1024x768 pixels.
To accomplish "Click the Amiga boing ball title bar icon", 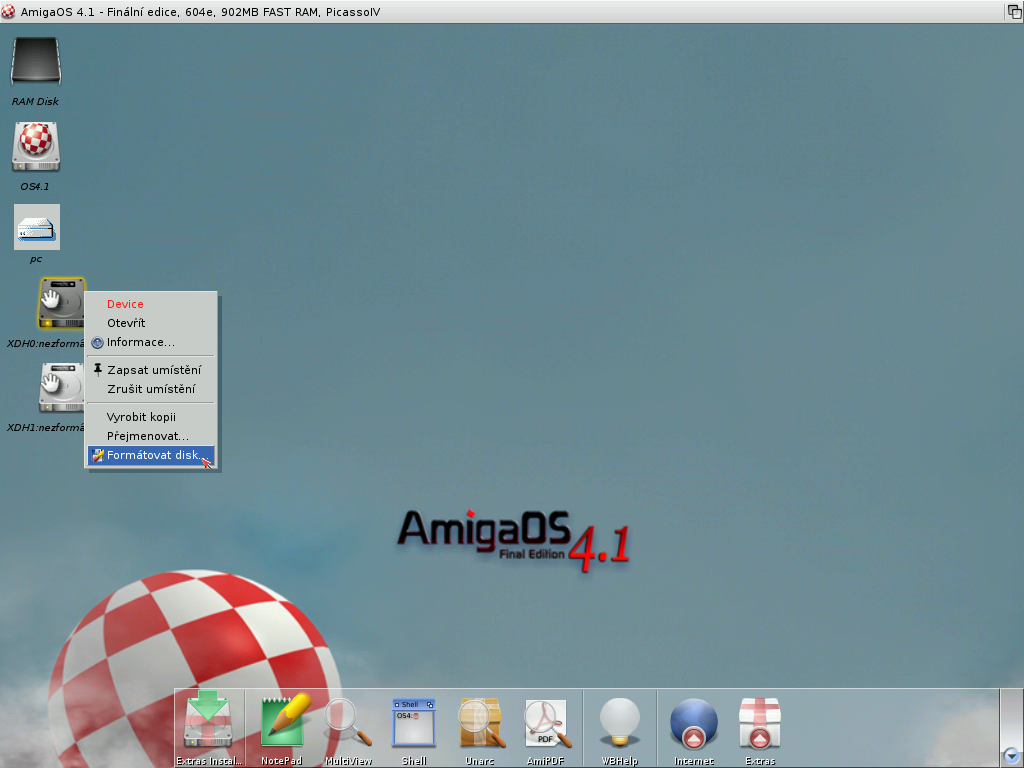I will (8, 12).
